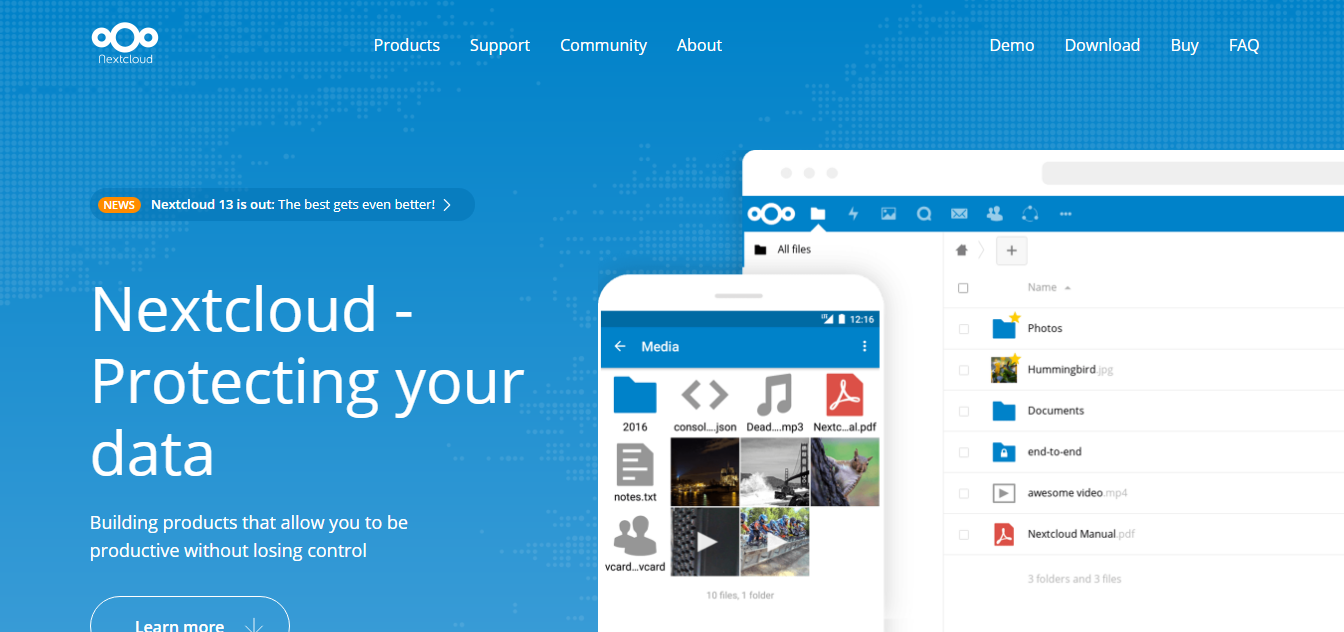
Task: Open Contacts via the people icon
Action: [994, 213]
